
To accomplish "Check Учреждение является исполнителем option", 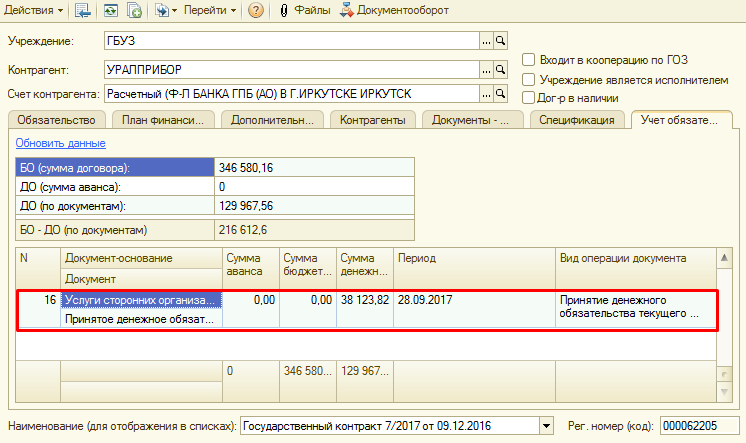I will coord(529,79).
